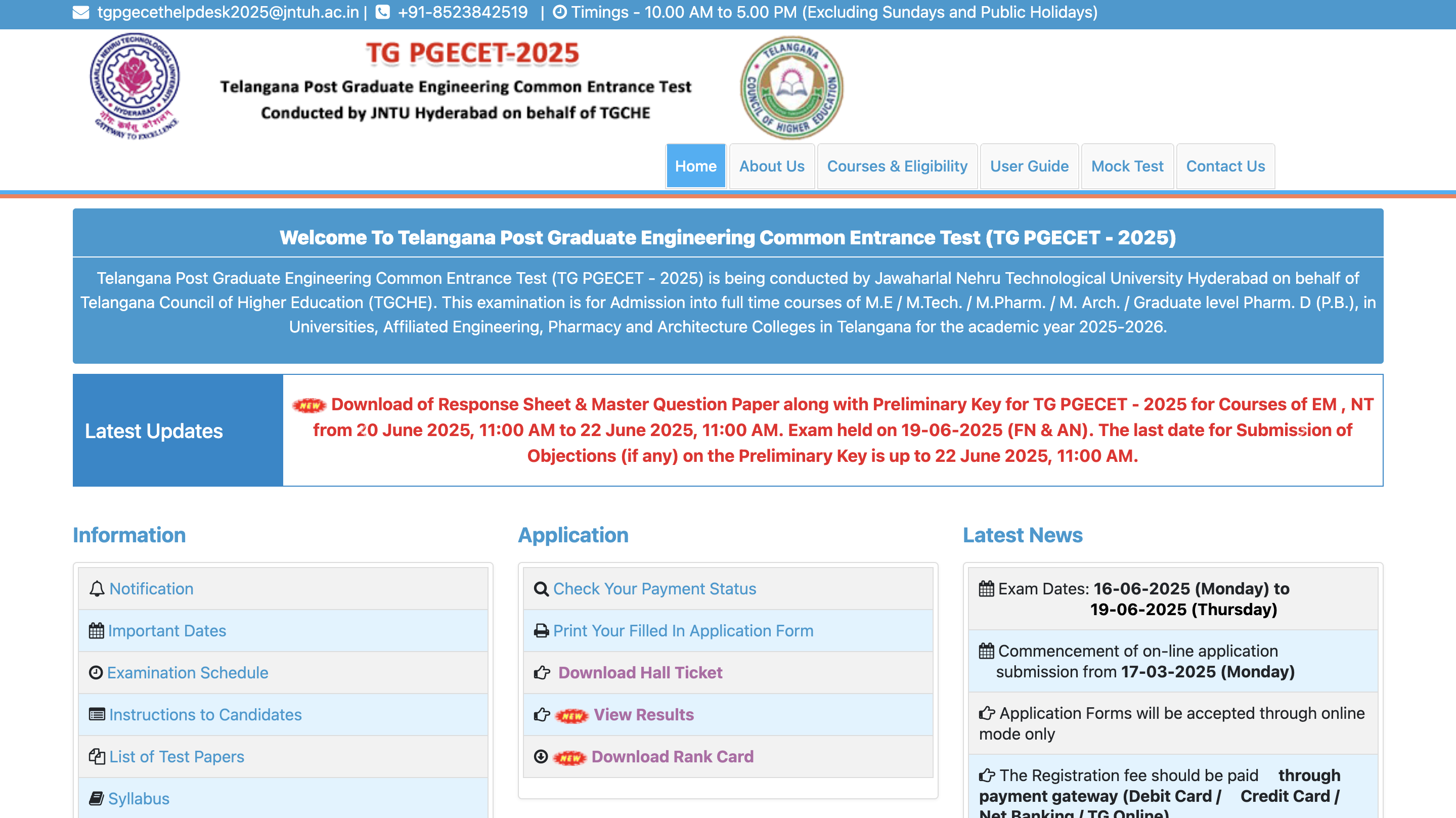The height and width of the screenshot is (818, 1456).
Task: Click the TG PGECET-2025 title banner
Action: click(x=472, y=53)
